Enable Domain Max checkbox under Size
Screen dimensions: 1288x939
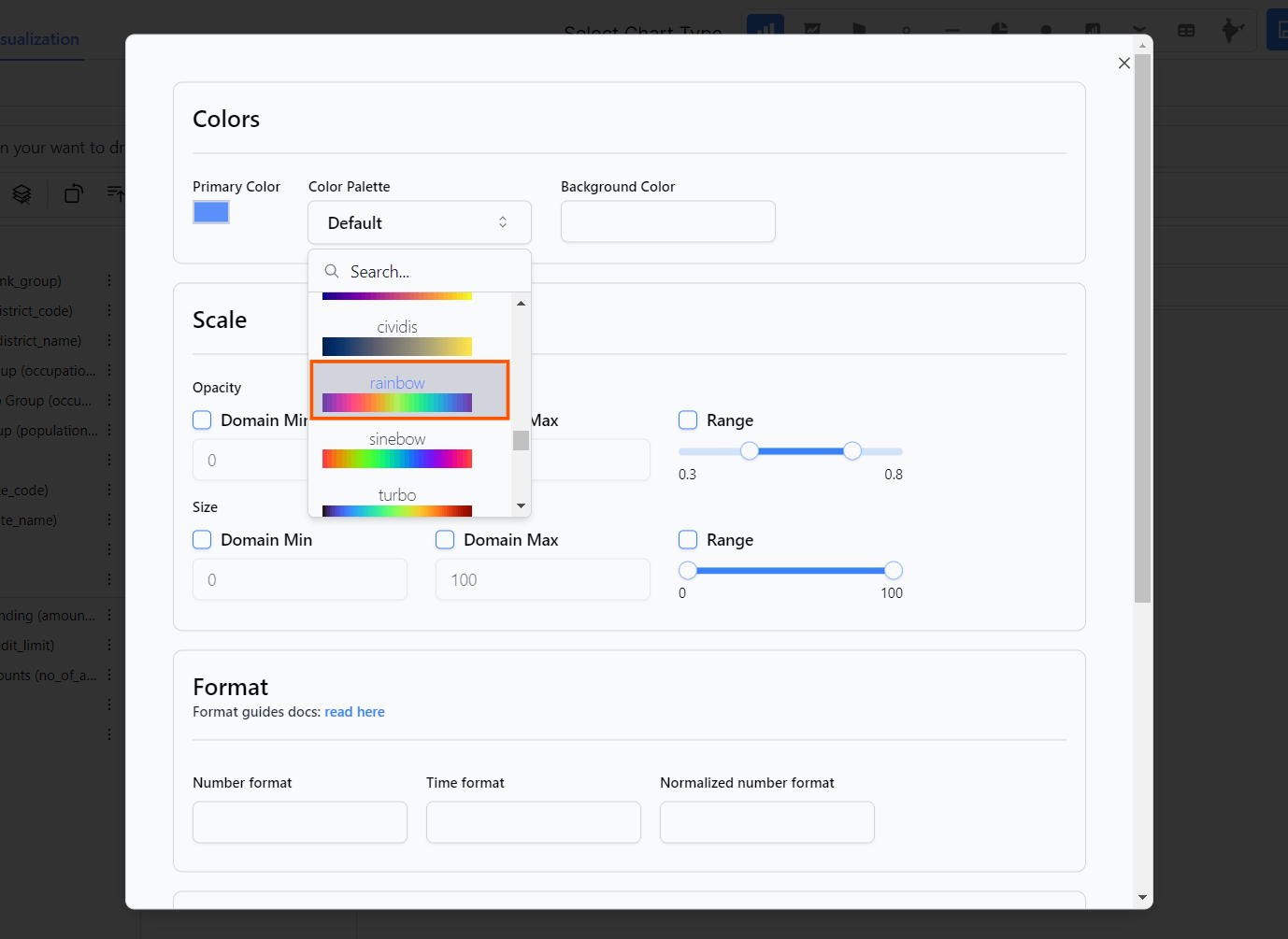point(446,540)
